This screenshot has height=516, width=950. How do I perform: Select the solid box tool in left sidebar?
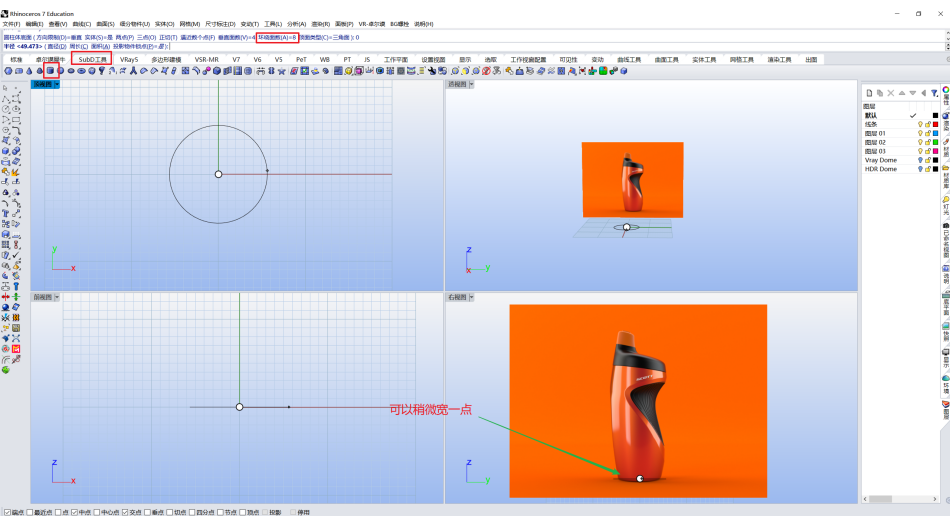pos(5,151)
